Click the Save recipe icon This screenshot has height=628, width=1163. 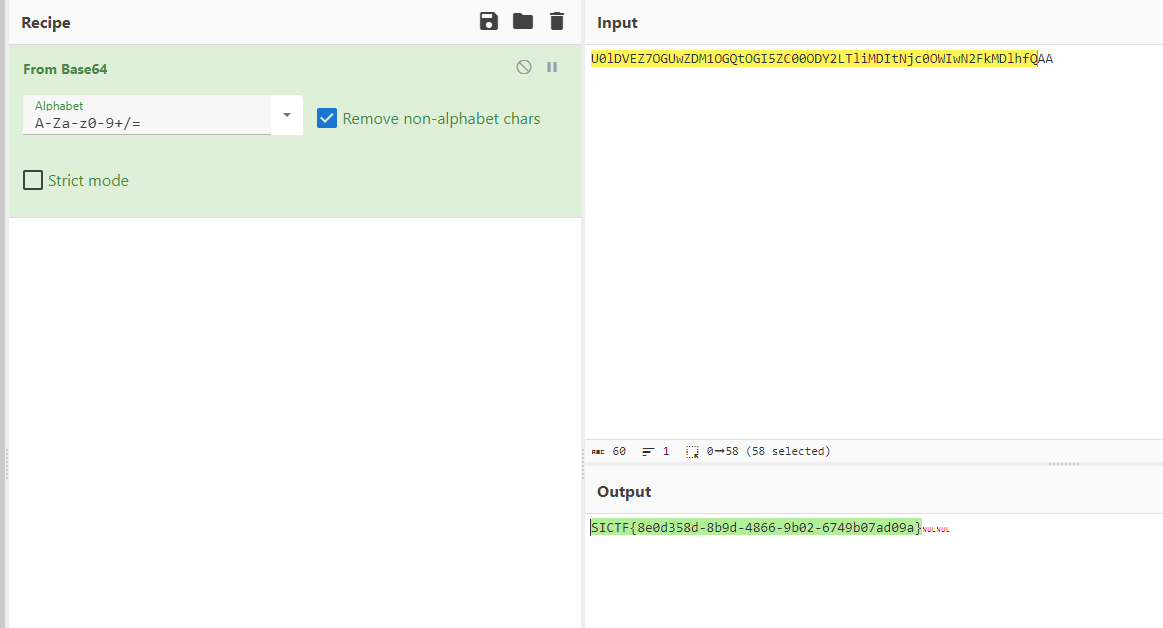(x=489, y=22)
